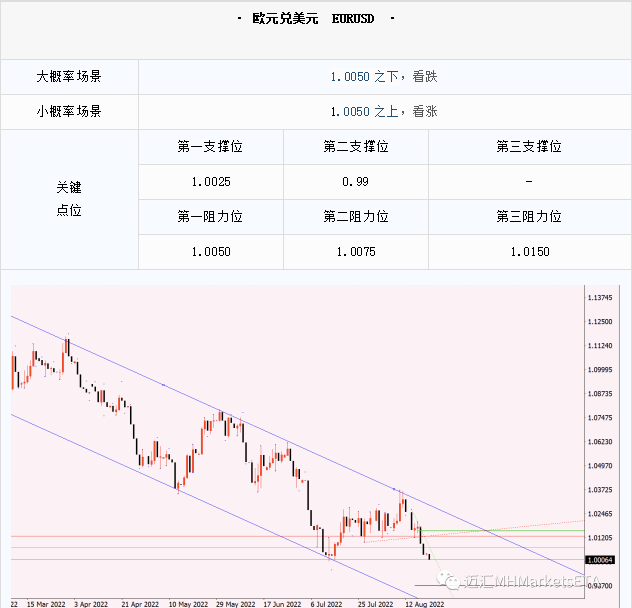Click the 3 Apr 2022 date label
The image size is (632, 608).
91,604
